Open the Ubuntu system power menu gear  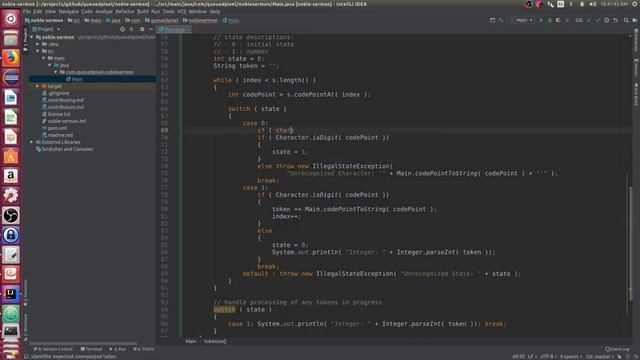coord(634,4)
